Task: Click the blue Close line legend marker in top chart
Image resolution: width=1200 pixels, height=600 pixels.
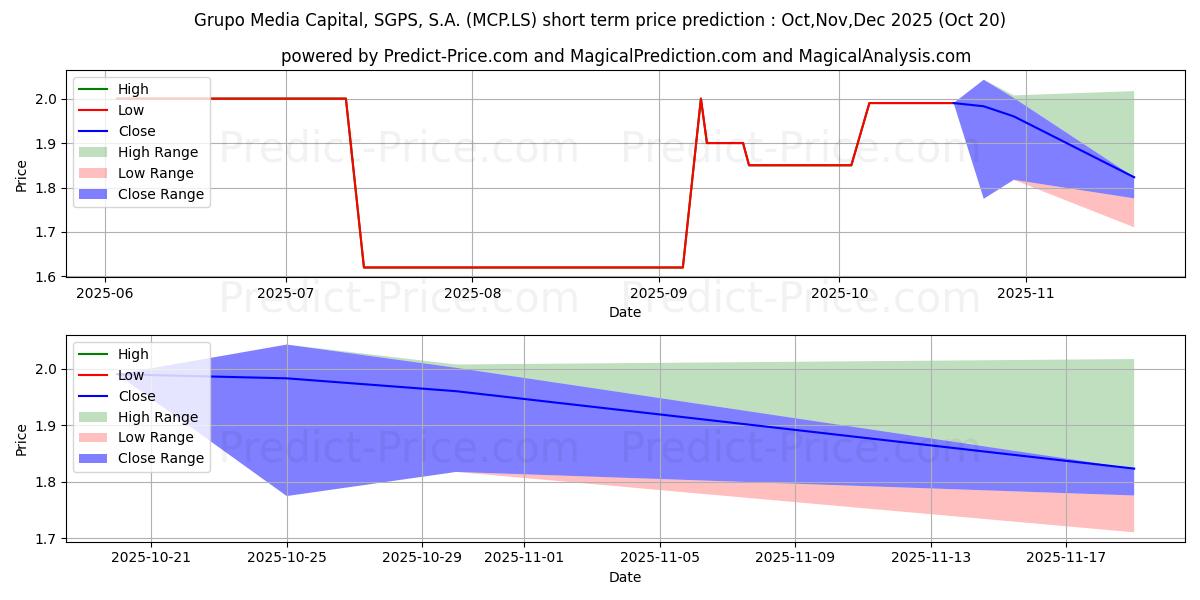Action: (94, 132)
